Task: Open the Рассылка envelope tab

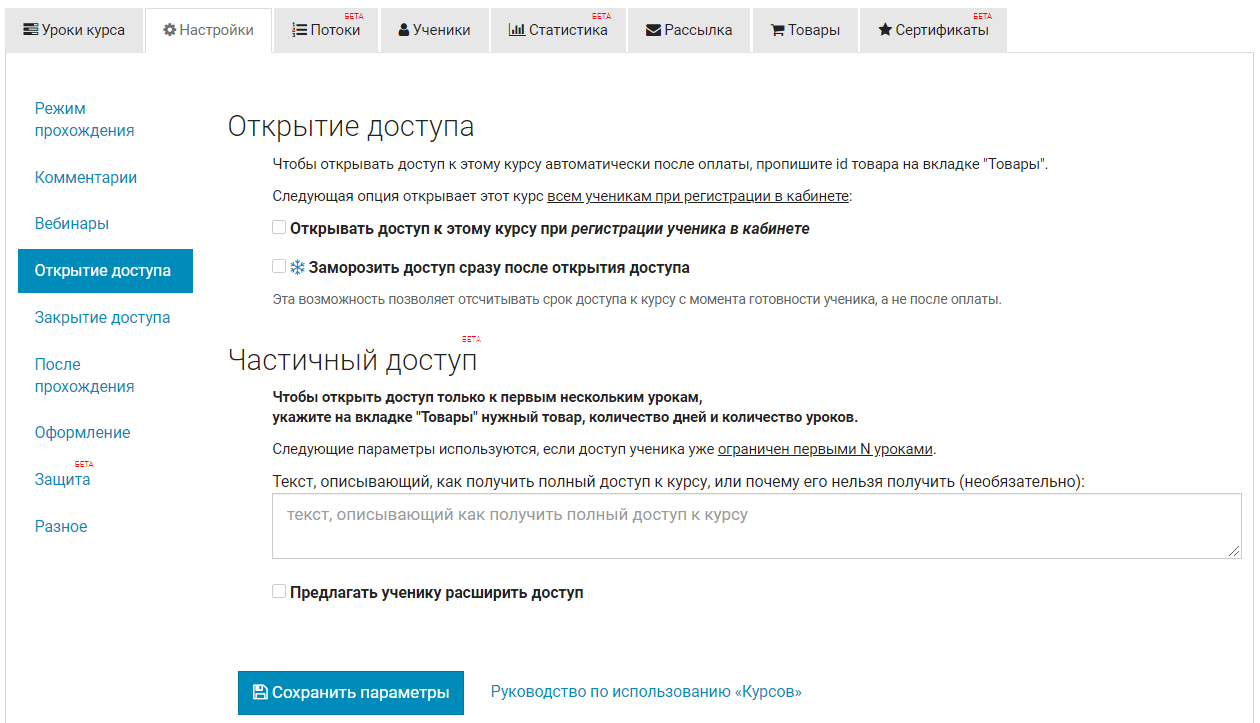Action: pyautogui.click(x=689, y=30)
